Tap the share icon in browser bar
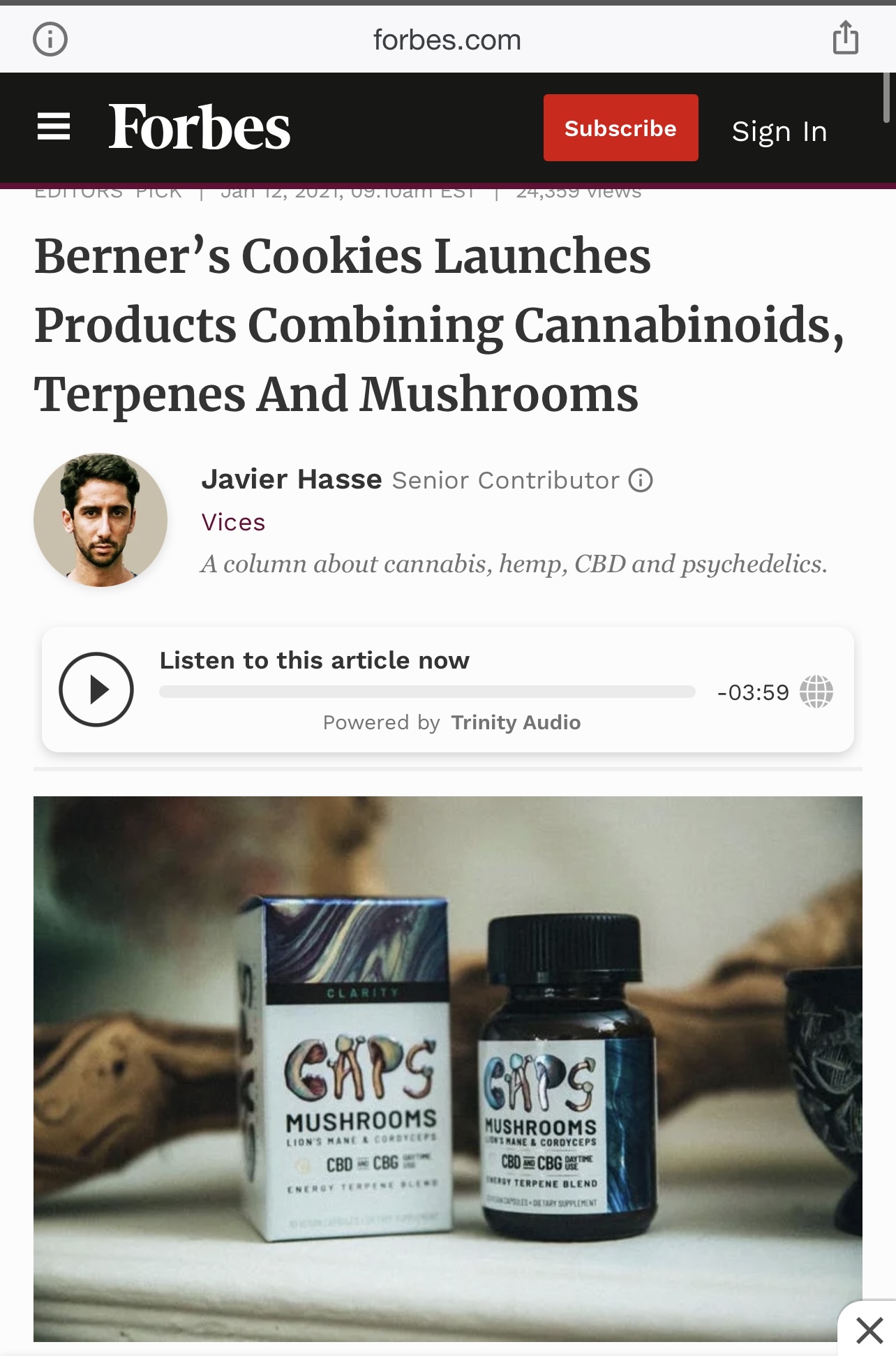896x1356 pixels. click(845, 38)
